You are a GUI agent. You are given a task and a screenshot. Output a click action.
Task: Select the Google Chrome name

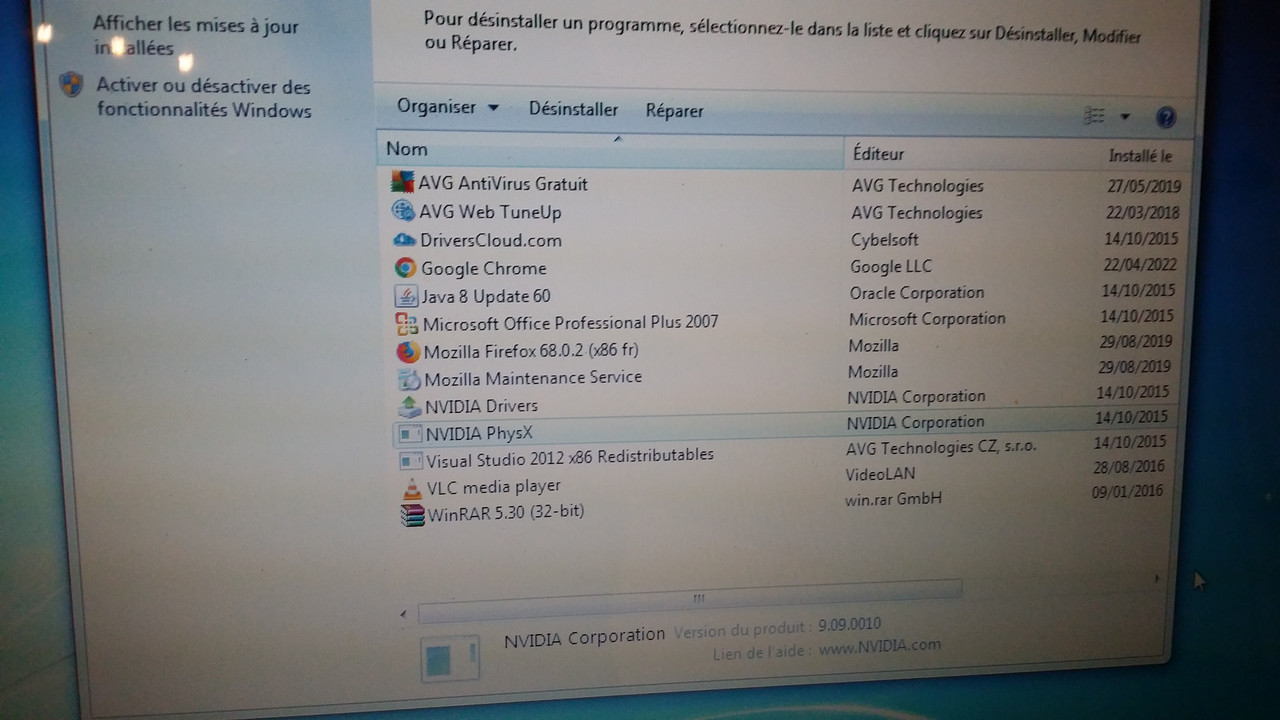pyautogui.click(x=484, y=268)
